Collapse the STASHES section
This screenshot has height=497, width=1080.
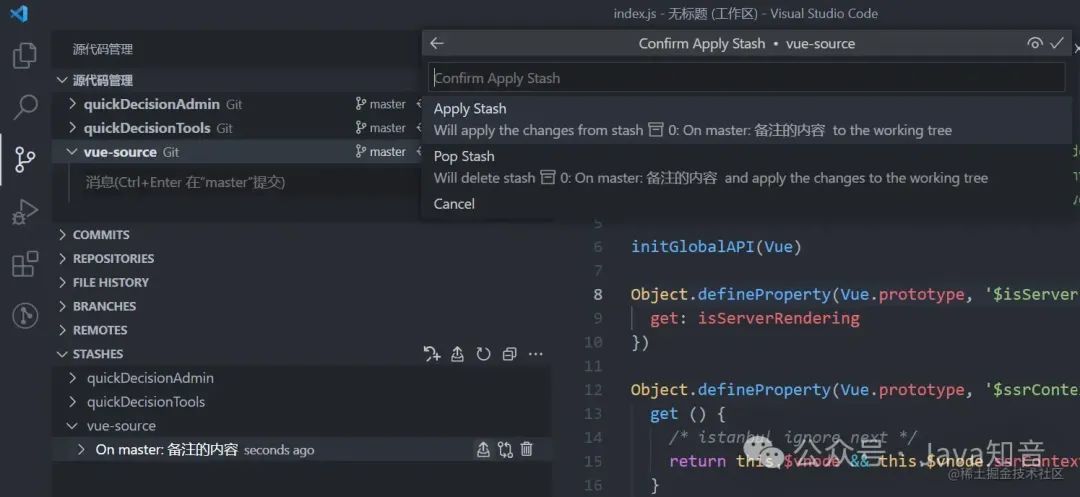(62, 354)
